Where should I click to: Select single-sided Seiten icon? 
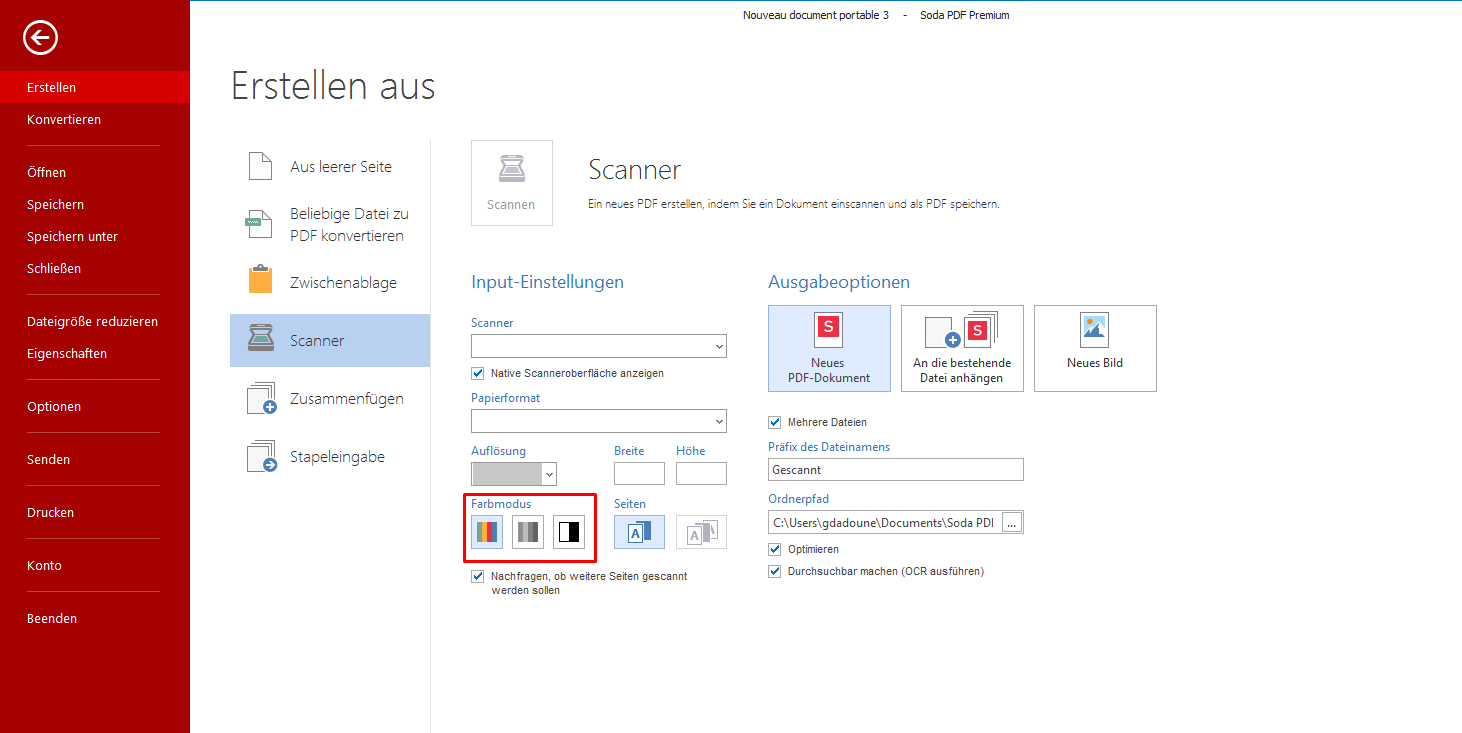pyautogui.click(x=639, y=532)
